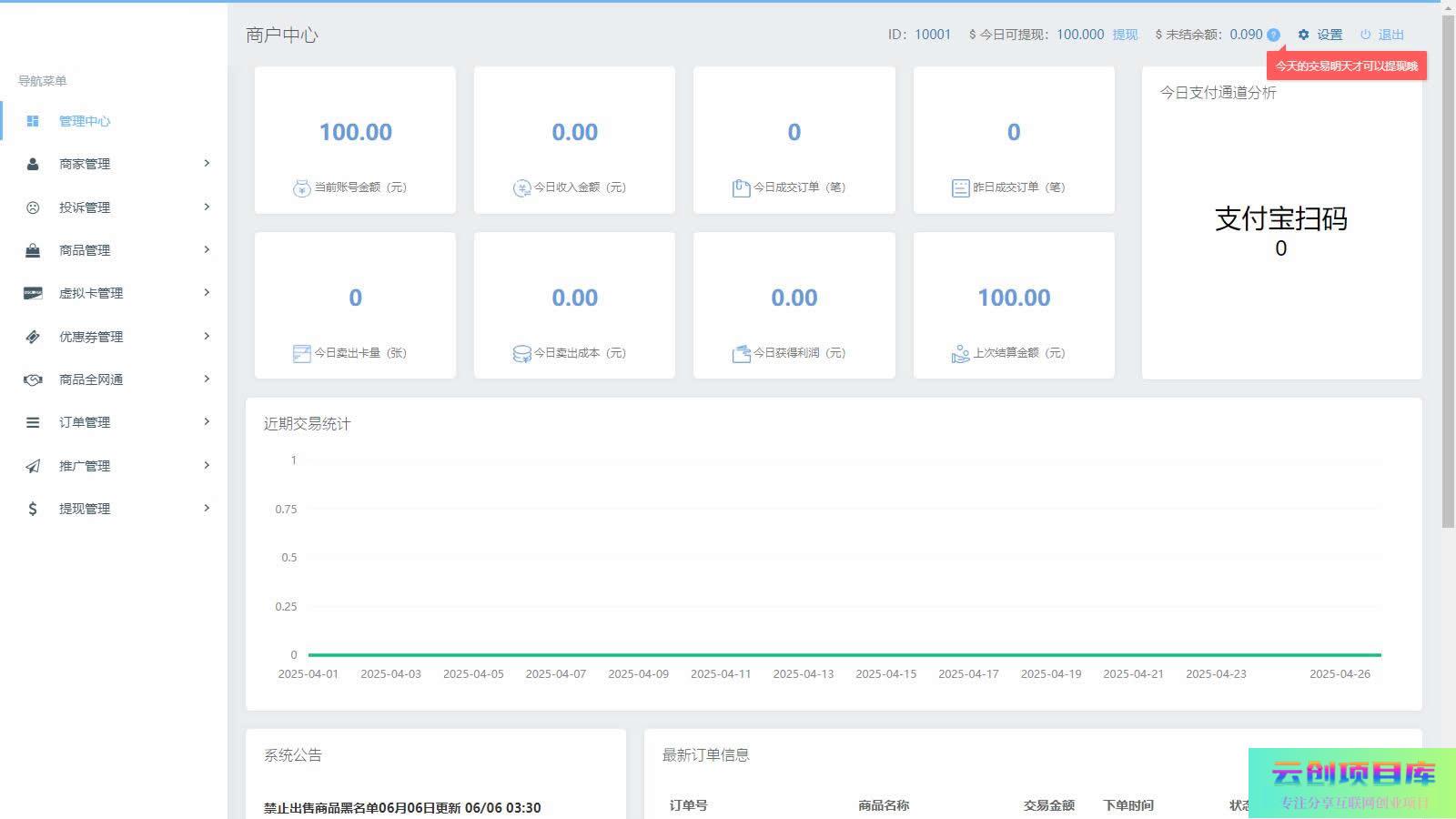
Task: Expand the 订单管理 submenu arrow
Action: 207,421
